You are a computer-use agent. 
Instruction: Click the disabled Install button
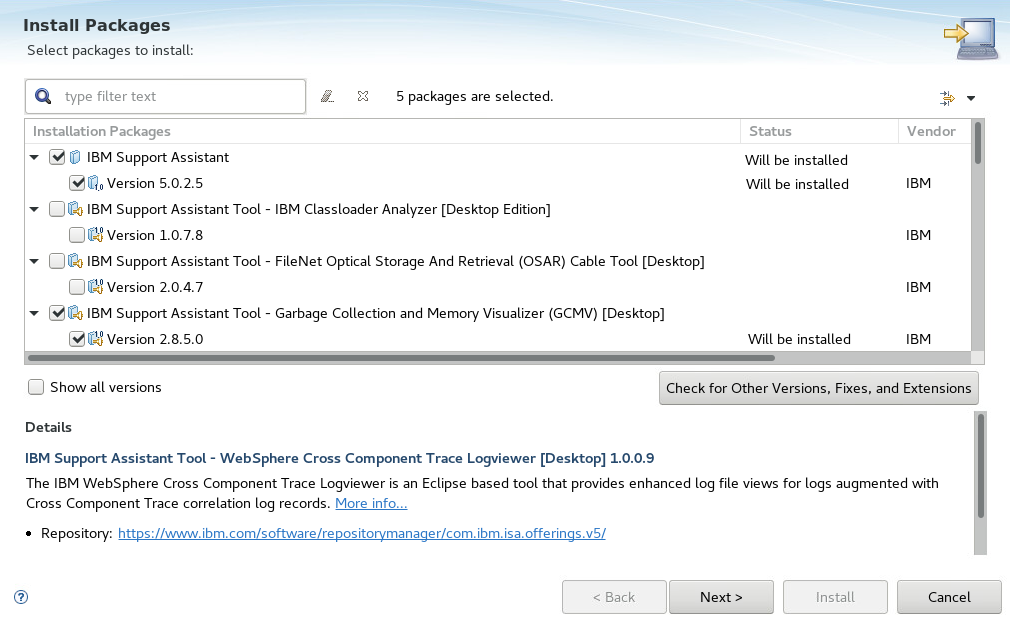point(835,597)
